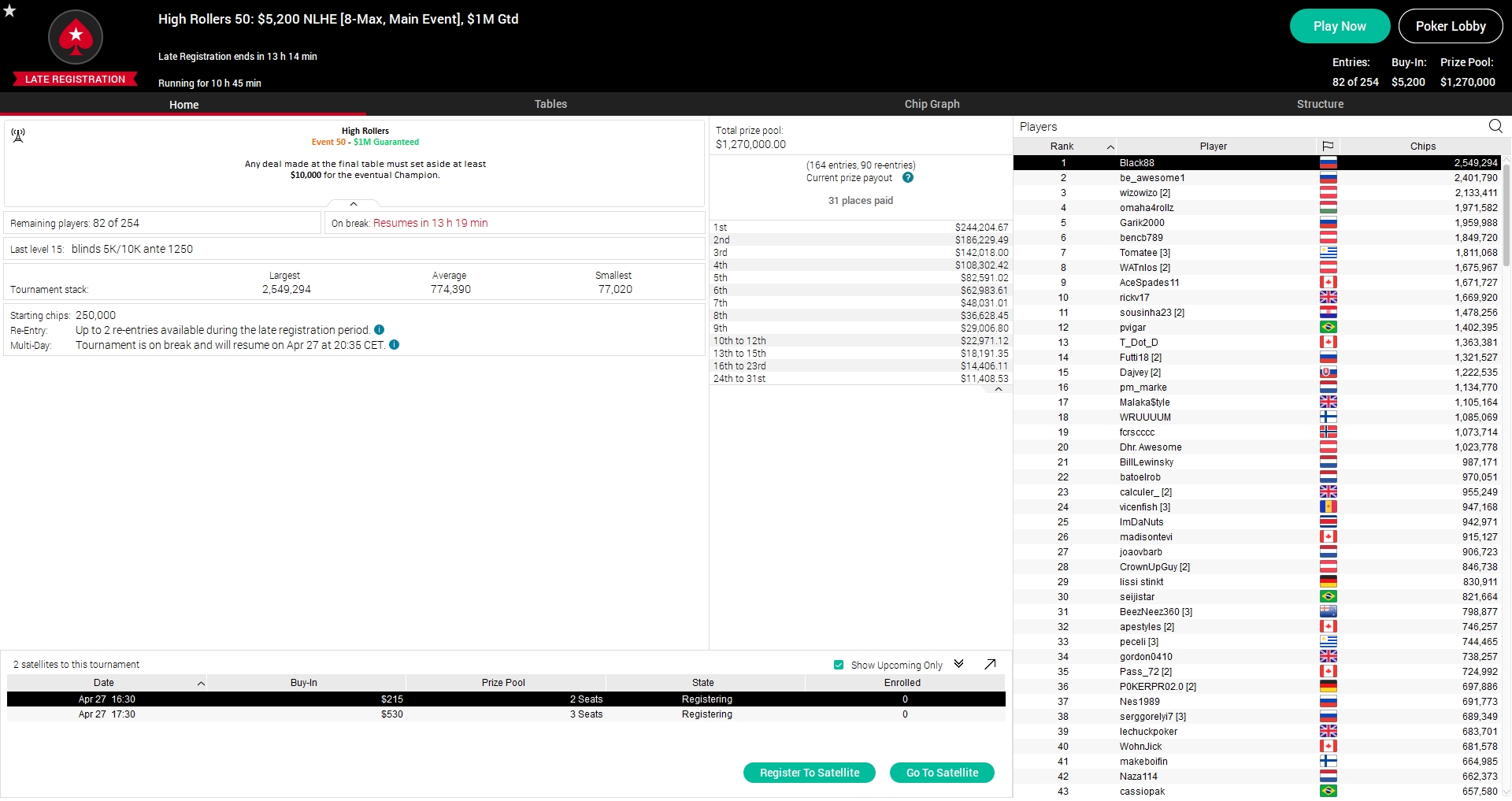Sort satellites by Date column arrow
Image resolution: width=1512 pixels, height=801 pixels.
[201, 684]
